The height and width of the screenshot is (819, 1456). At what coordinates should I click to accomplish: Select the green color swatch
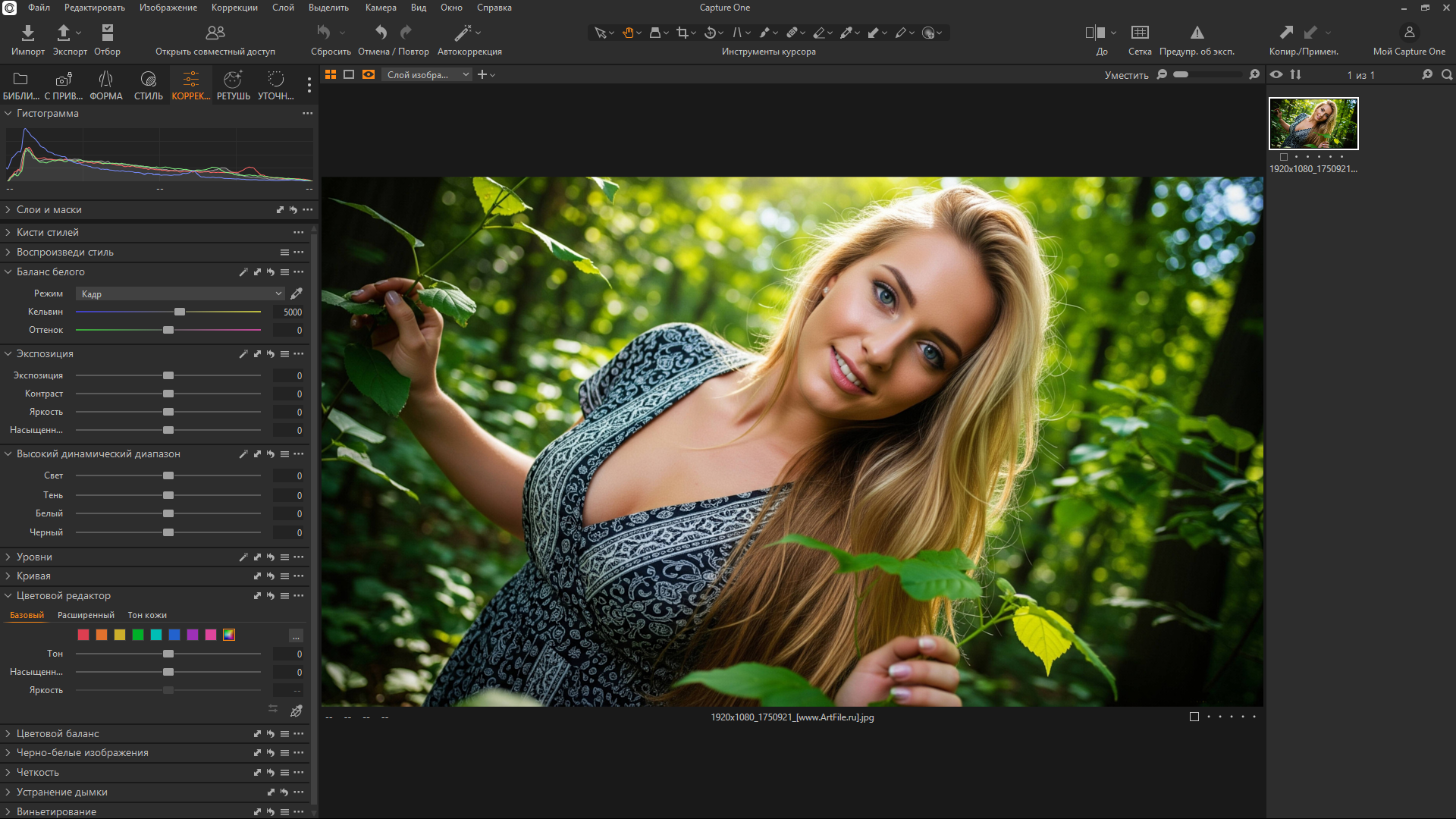click(138, 635)
